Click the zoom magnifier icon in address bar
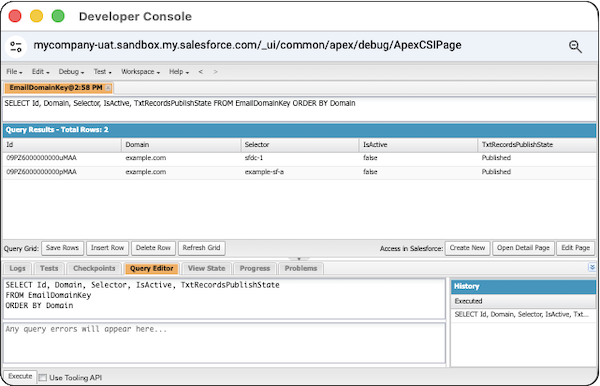Screen dimensions: 600x386 tap(575, 47)
